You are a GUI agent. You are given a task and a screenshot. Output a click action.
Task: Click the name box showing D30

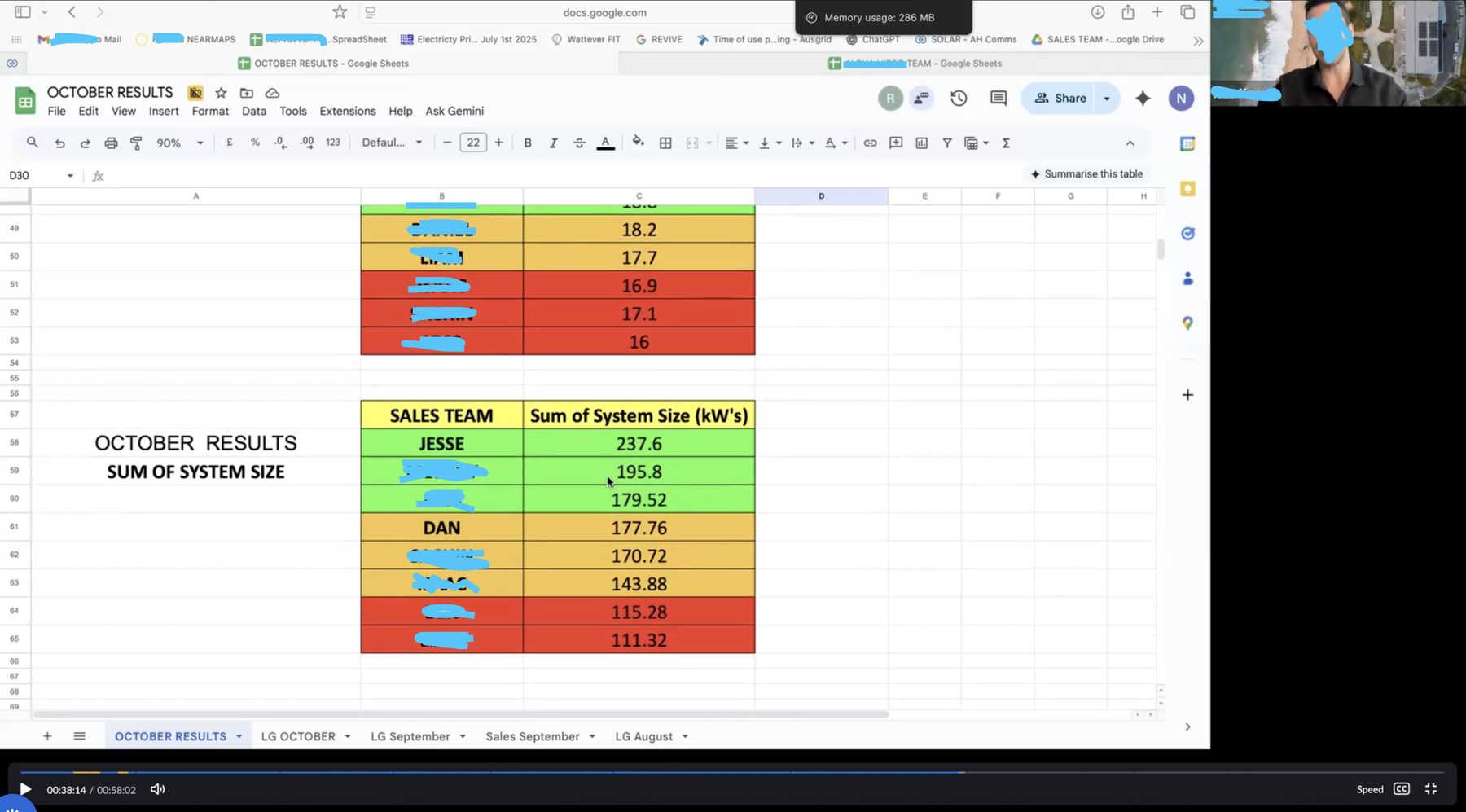41,175
